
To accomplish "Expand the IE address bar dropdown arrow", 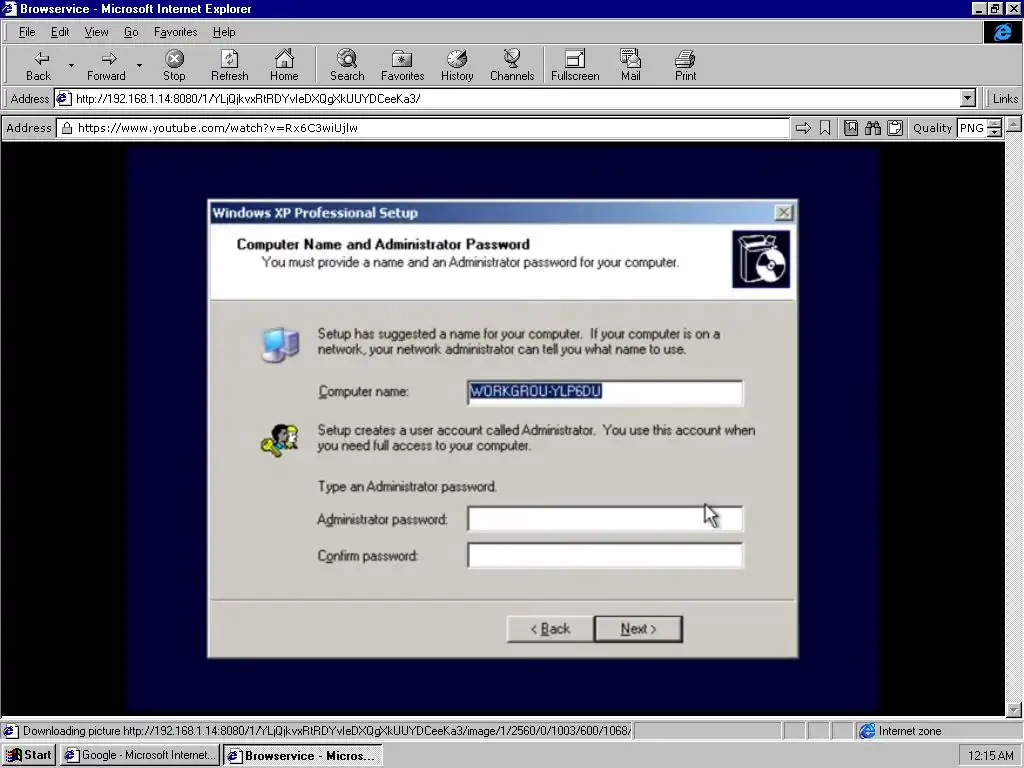I will pos(967,99).
